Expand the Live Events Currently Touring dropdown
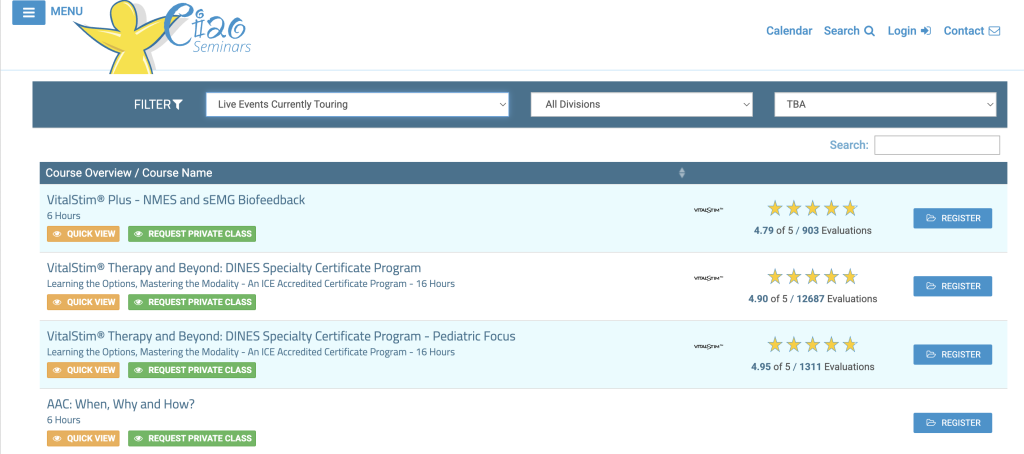 pos(357,104)
